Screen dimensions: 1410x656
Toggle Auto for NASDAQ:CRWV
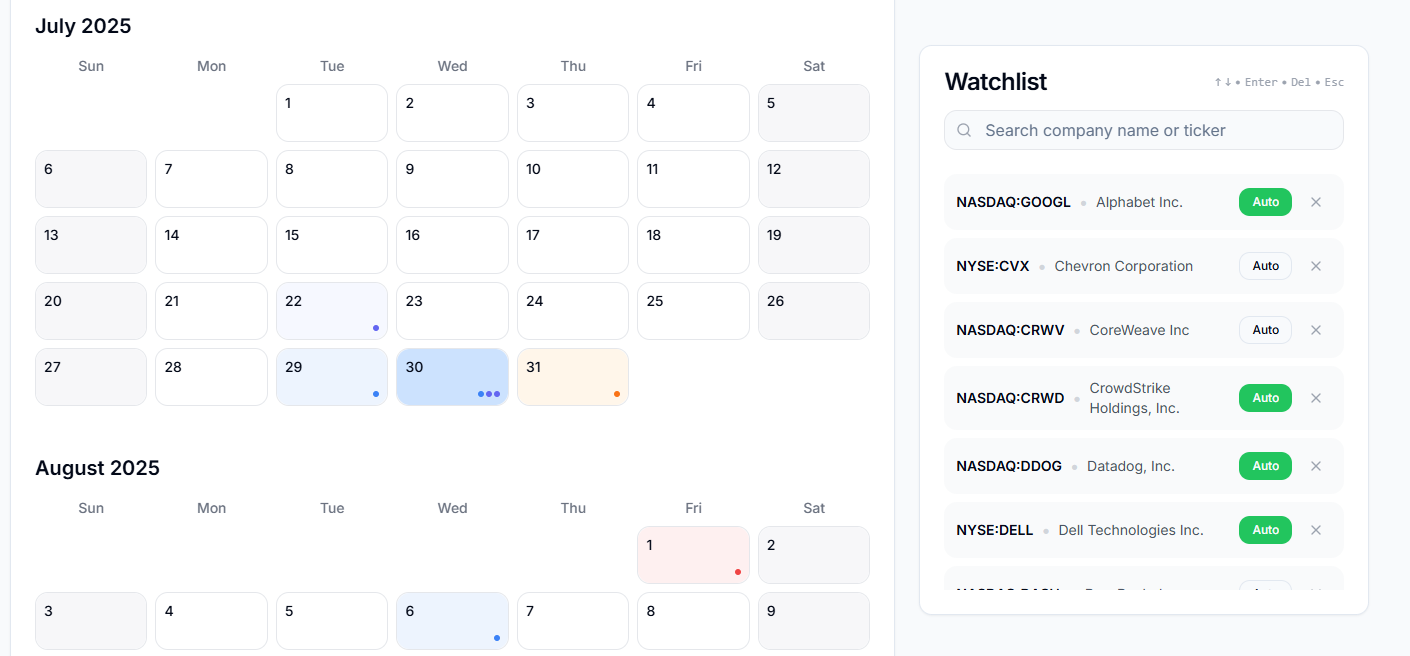click(x=1265, y=330)
